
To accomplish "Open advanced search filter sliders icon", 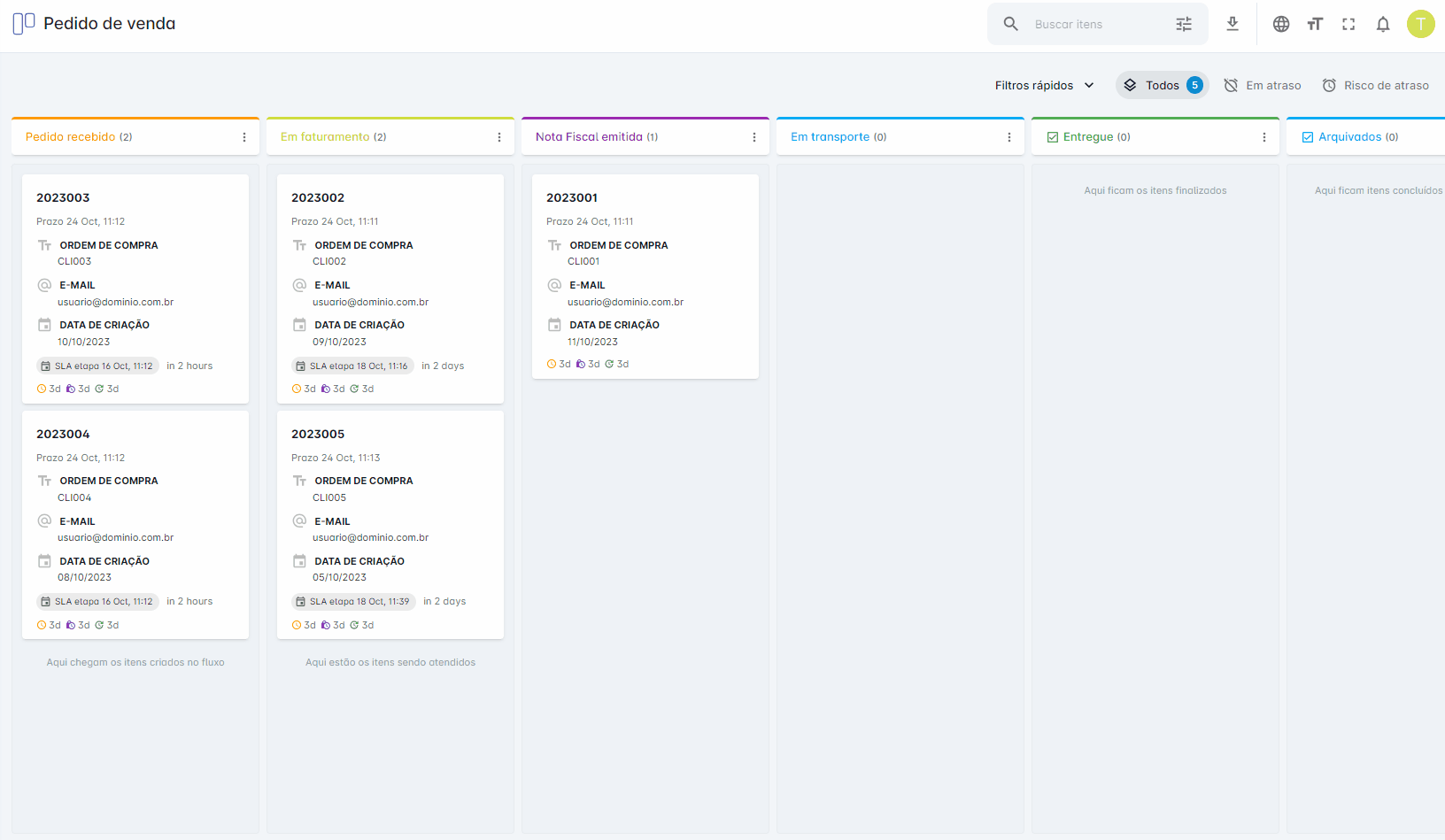I will click(x=1184, y=24).
